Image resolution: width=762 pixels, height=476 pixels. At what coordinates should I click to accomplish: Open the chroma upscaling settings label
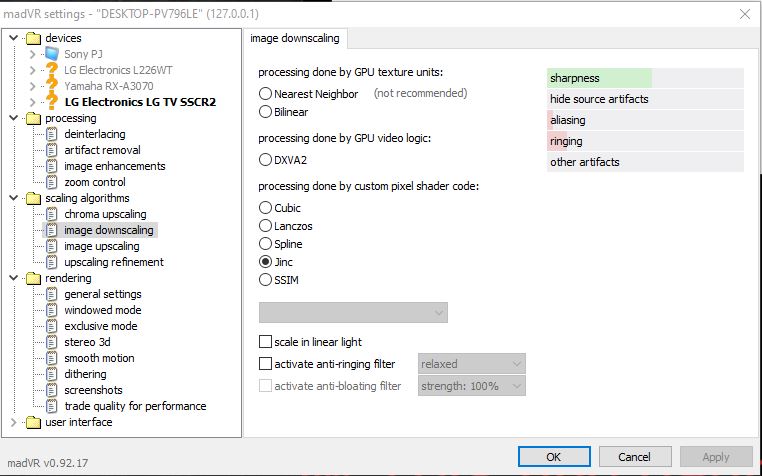105,214
